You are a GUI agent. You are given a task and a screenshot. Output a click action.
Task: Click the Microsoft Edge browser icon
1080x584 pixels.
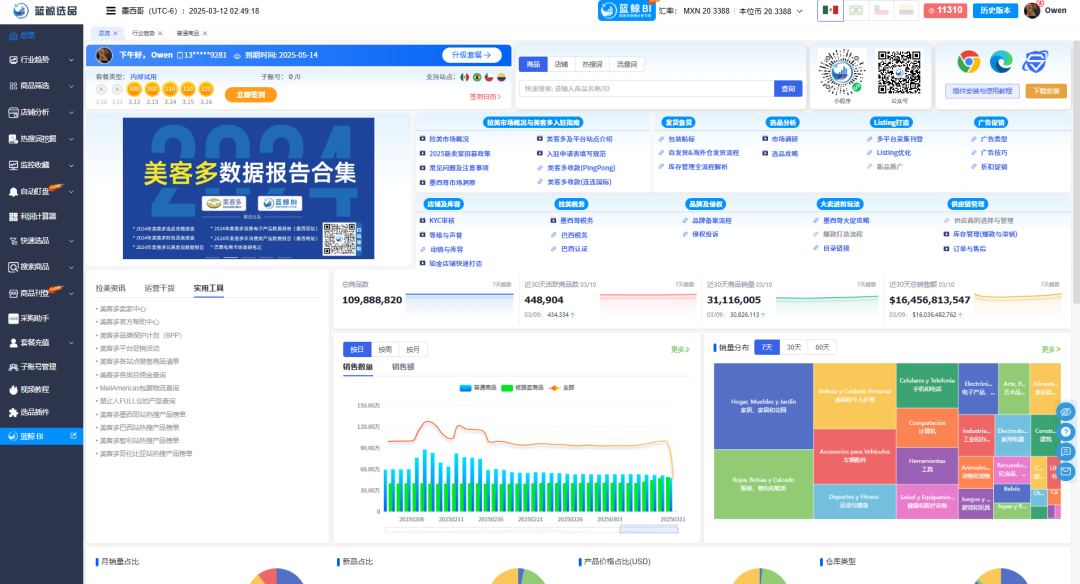[x=1001, y=62]
